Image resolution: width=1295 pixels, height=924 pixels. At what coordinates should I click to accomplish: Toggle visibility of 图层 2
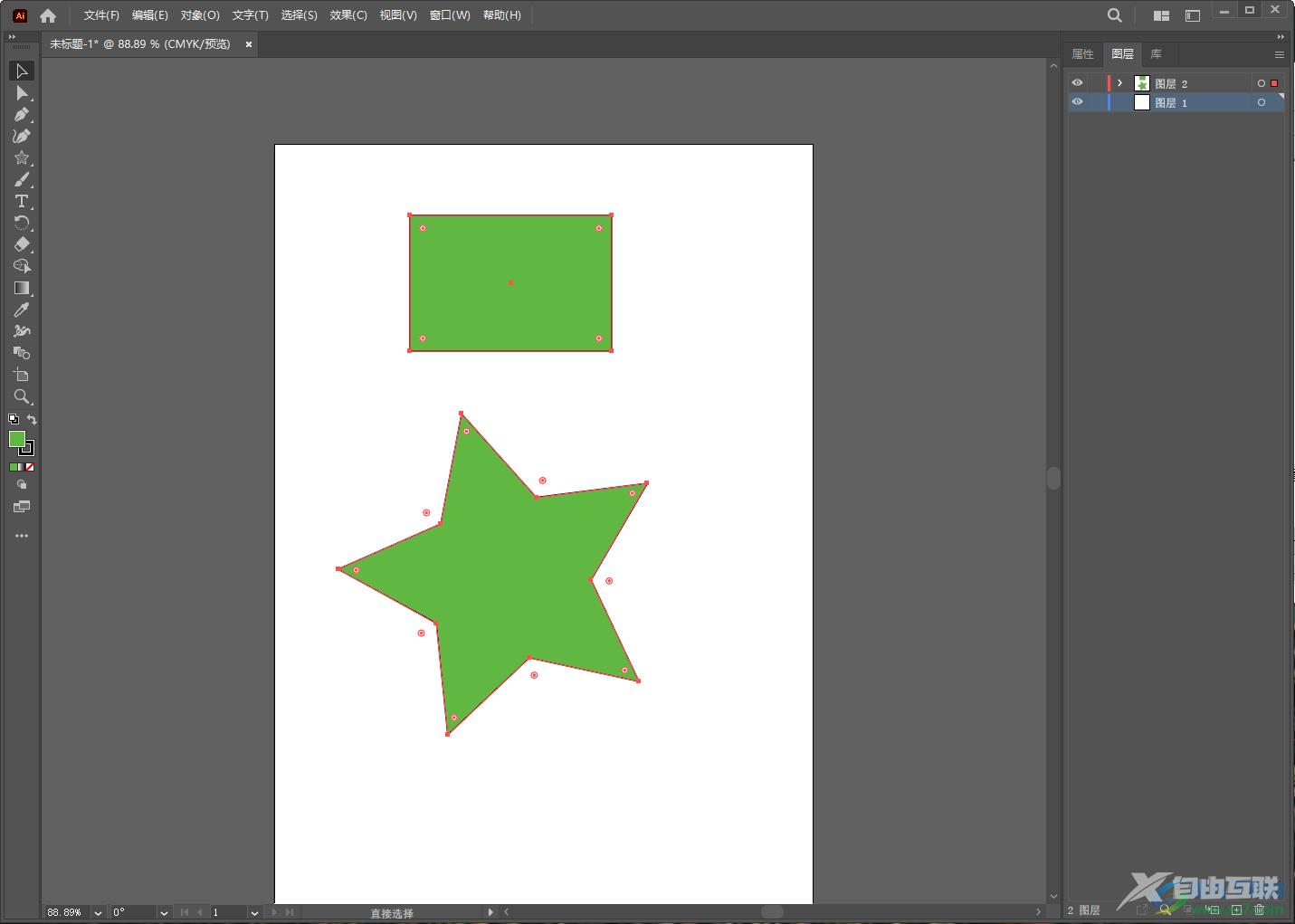coord(1077,82)
